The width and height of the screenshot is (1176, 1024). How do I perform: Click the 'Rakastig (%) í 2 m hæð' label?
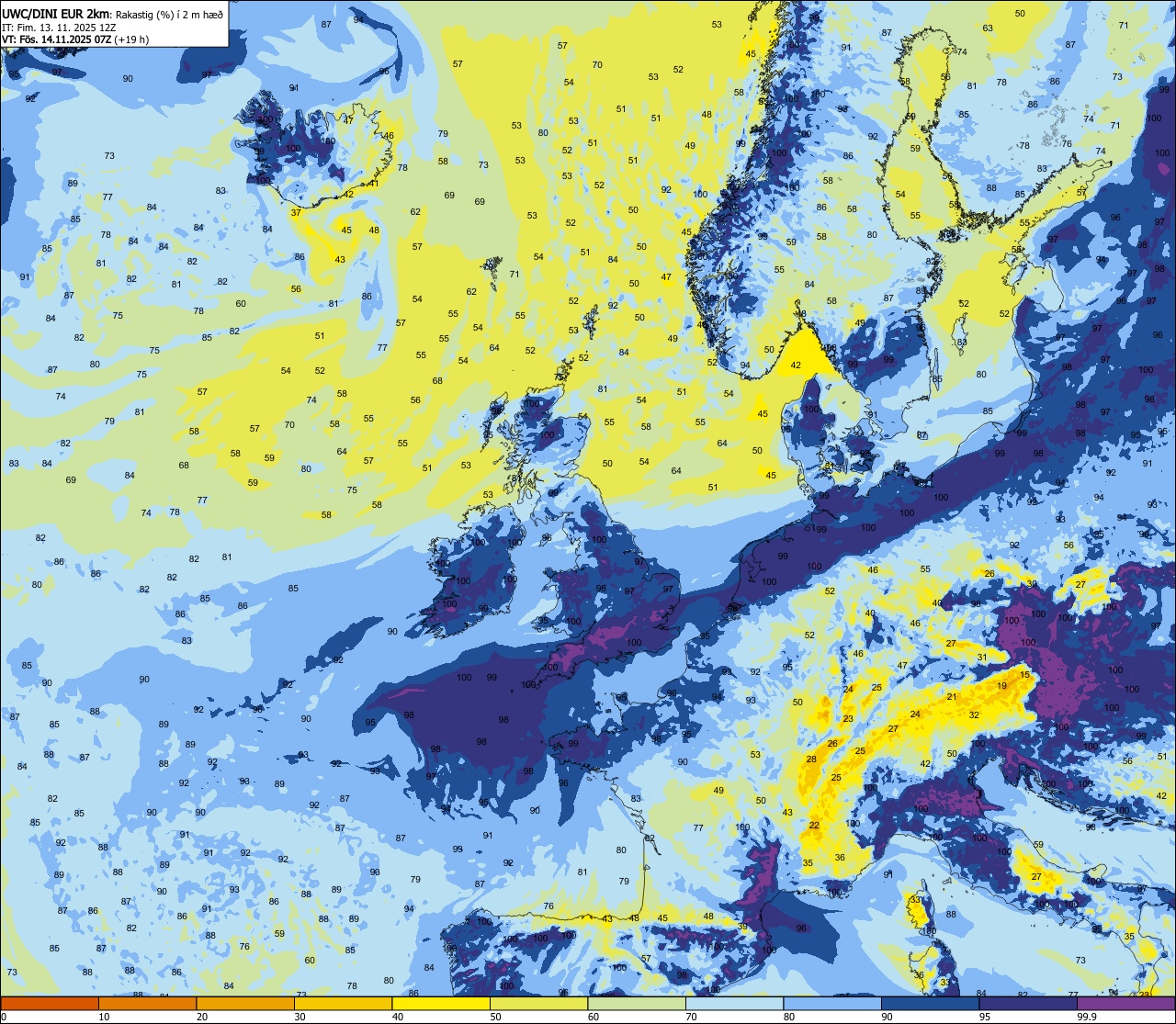(x=168, y=14)
